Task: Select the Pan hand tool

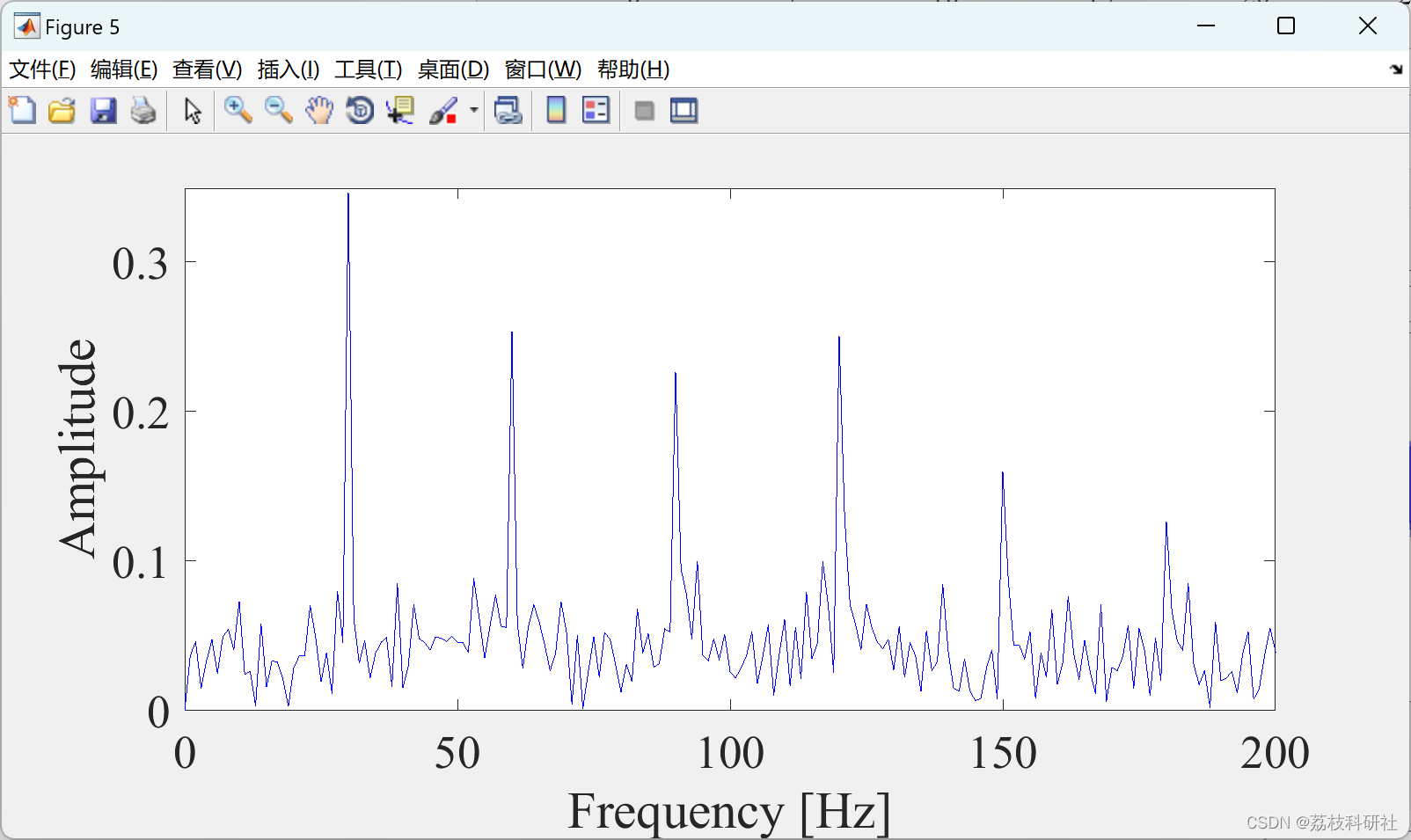Action: pos(319,111)
